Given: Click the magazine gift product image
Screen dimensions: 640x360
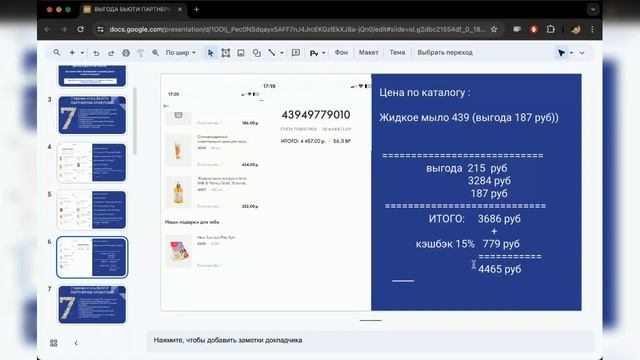Looking at the screenshot, I should point(178,251).
